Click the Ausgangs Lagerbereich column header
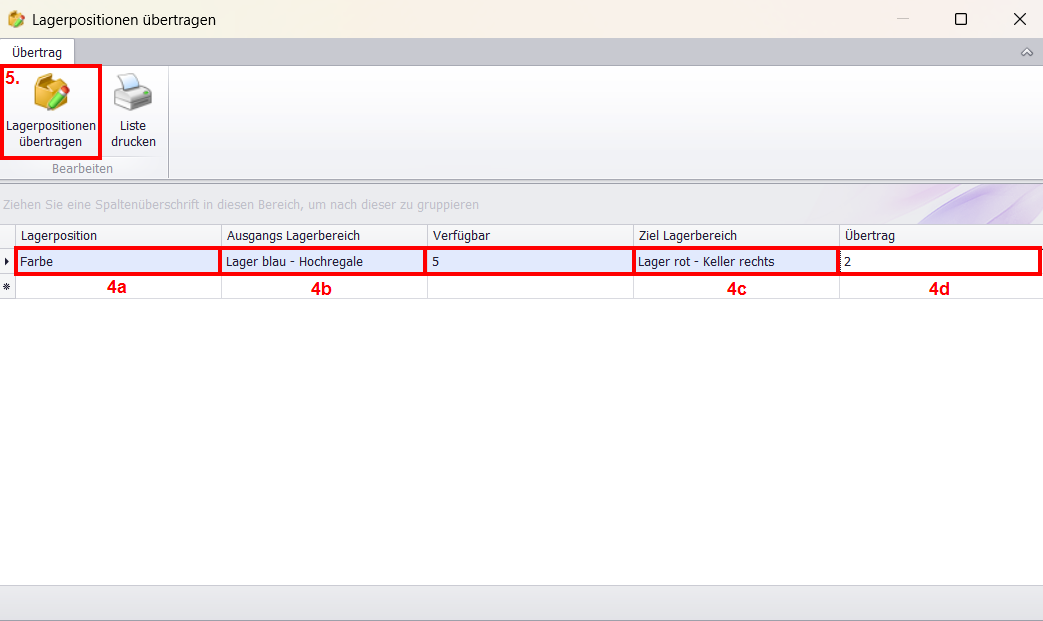The height and width of the screenshot is (621, 1043). coord(324,235)
